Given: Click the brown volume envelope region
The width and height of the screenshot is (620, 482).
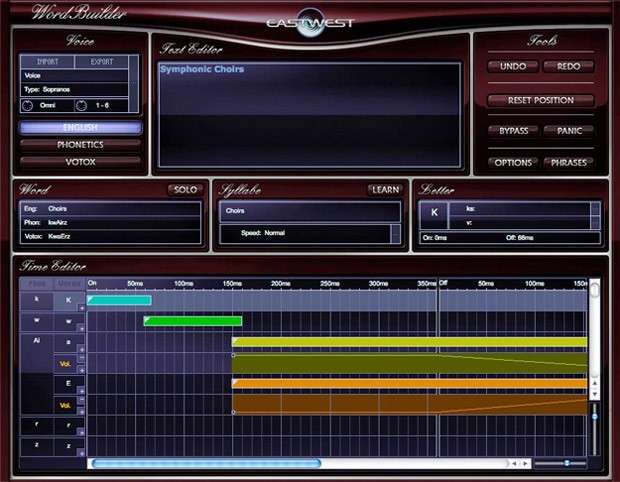Looking at the screenshot, I should [410, 405].
